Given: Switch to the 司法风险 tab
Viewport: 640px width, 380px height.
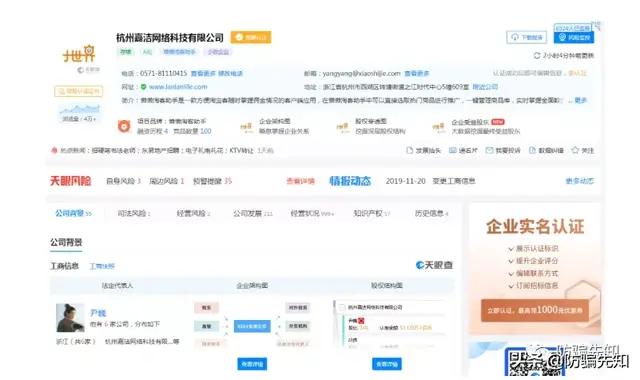Looking at the screenshot, I should 133,213.
